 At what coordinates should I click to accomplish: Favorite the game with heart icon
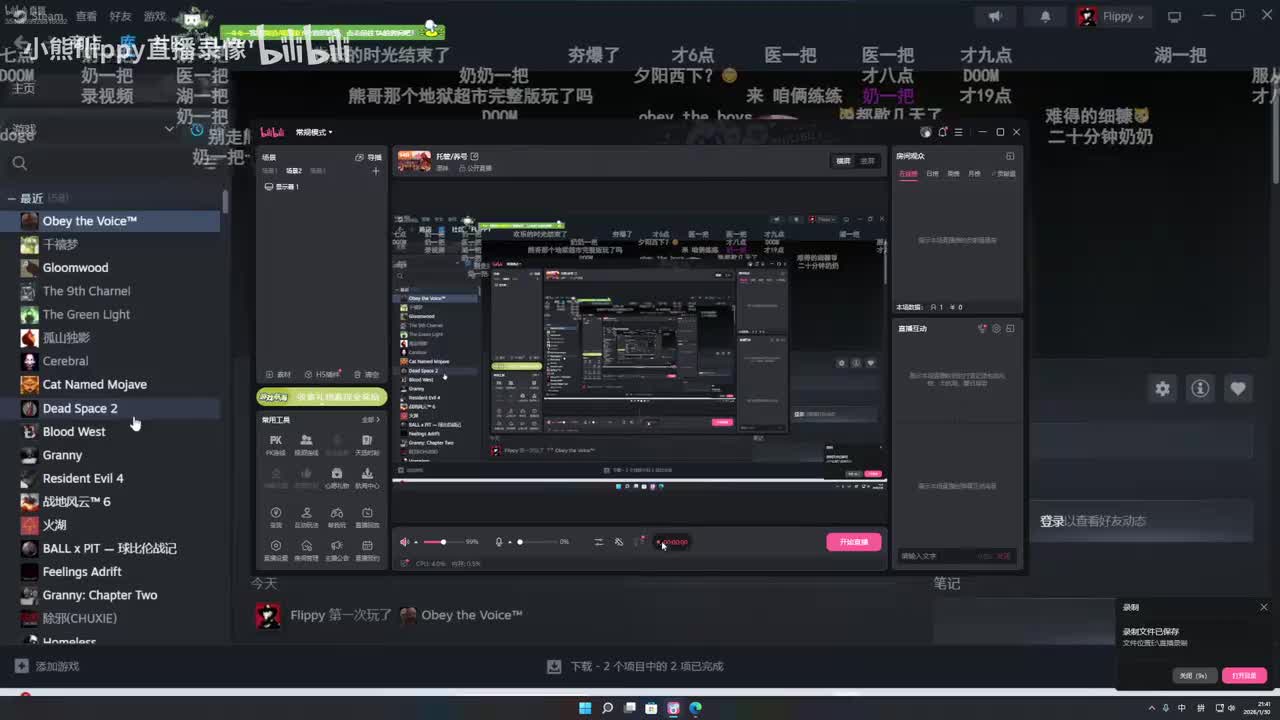coord(1238,389)
